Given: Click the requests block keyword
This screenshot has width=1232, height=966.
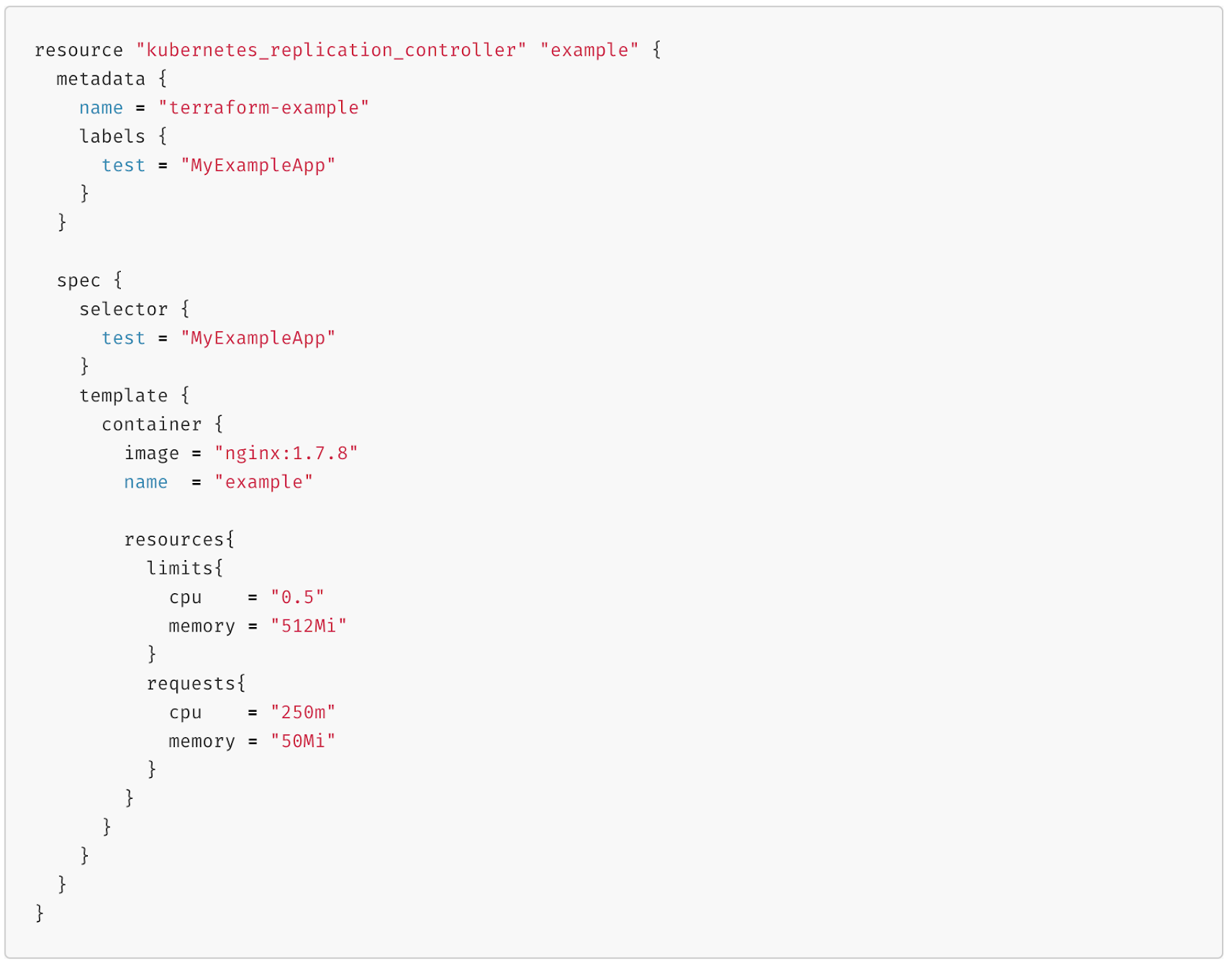Looking at the screenshot, I should (192, 683).
